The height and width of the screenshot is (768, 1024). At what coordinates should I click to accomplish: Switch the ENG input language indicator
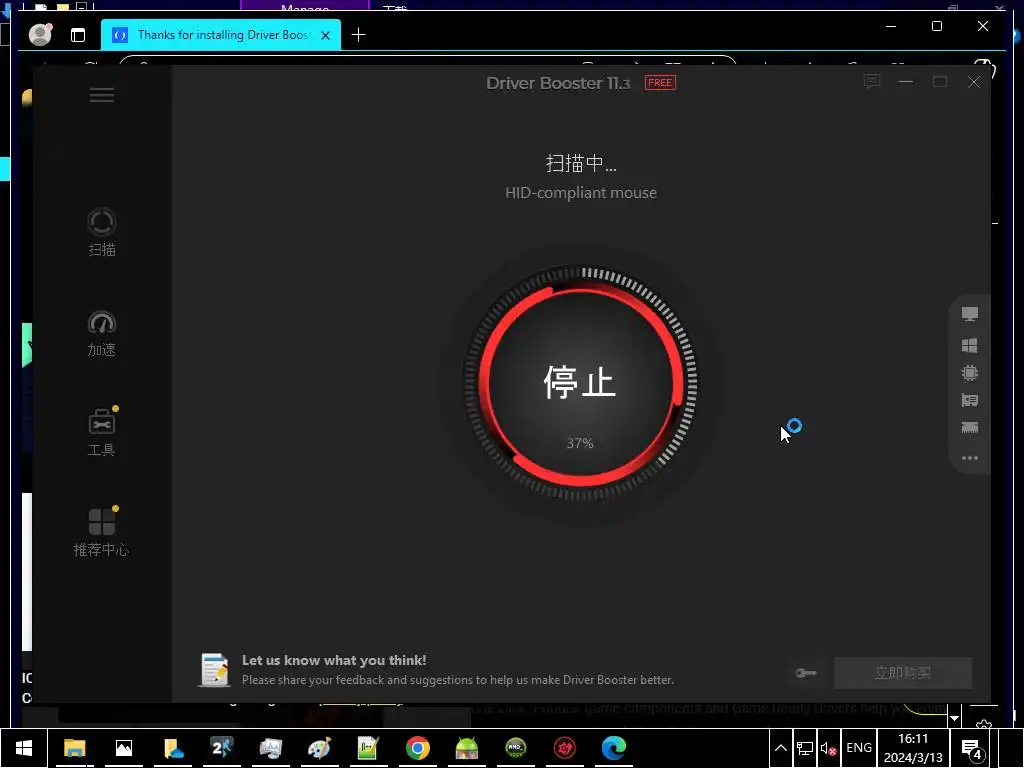point(859,748)
